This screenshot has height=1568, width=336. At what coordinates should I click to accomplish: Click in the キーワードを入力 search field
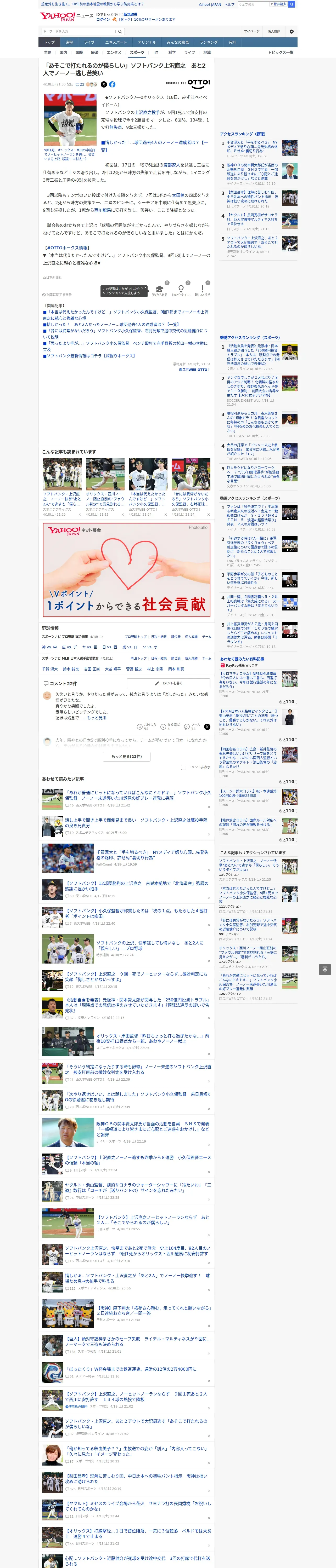[79, 32]
